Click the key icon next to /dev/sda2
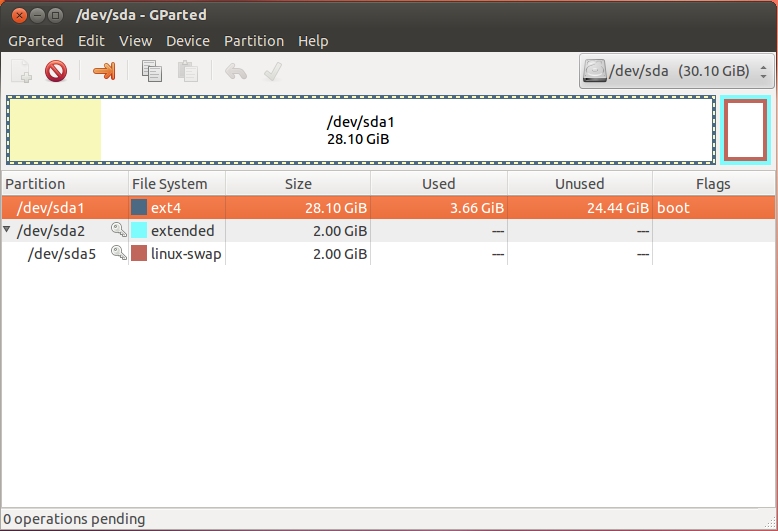Viewport: 778px width, 531px height. click(118, 230)
